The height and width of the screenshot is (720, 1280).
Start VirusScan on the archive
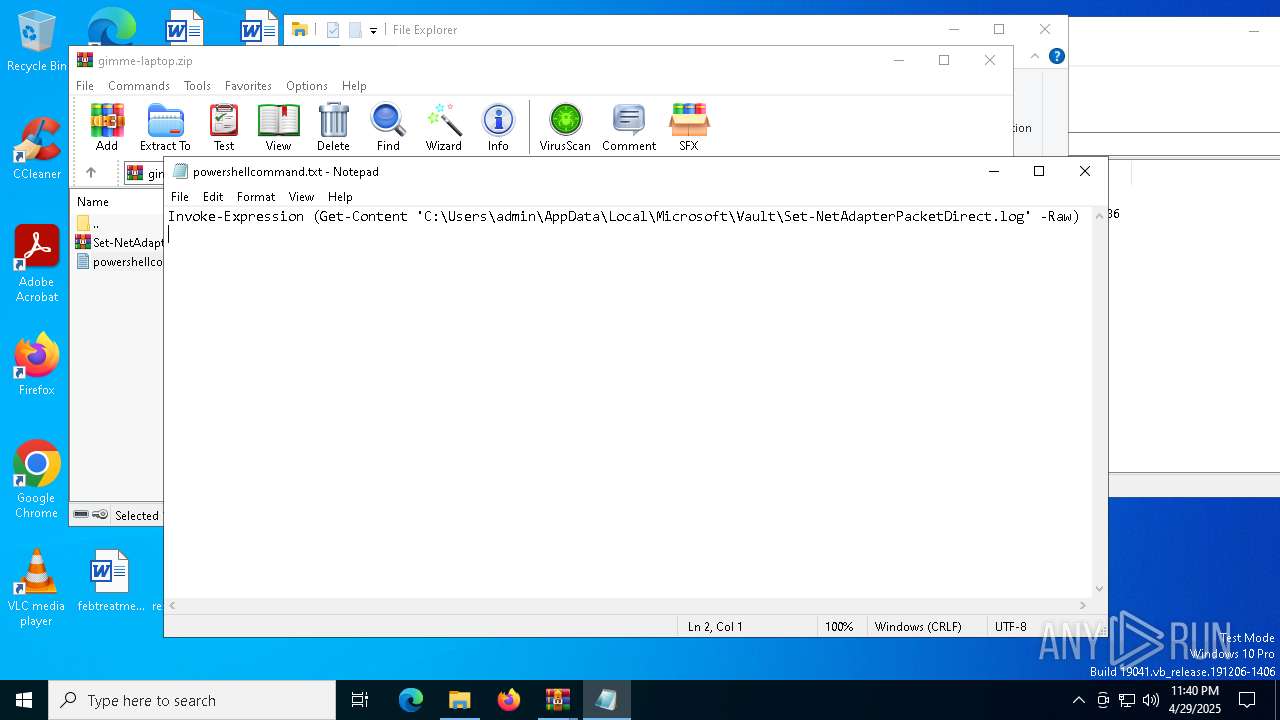pos(565,127)
